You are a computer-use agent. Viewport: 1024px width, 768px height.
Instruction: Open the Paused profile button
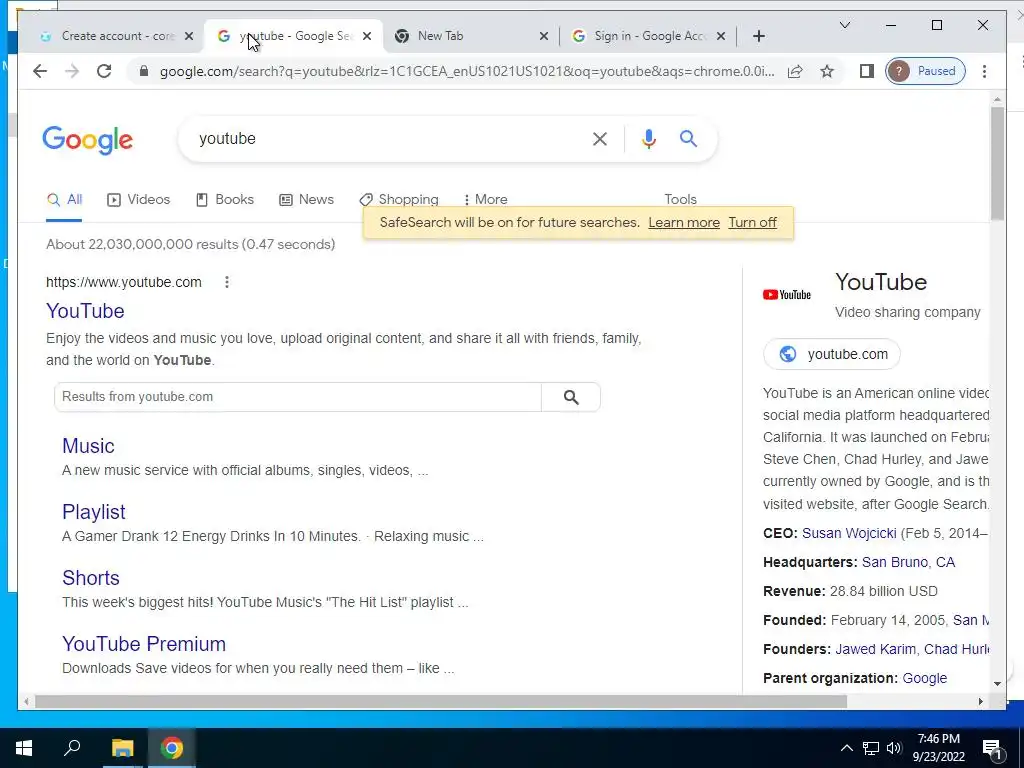(925, 71)
